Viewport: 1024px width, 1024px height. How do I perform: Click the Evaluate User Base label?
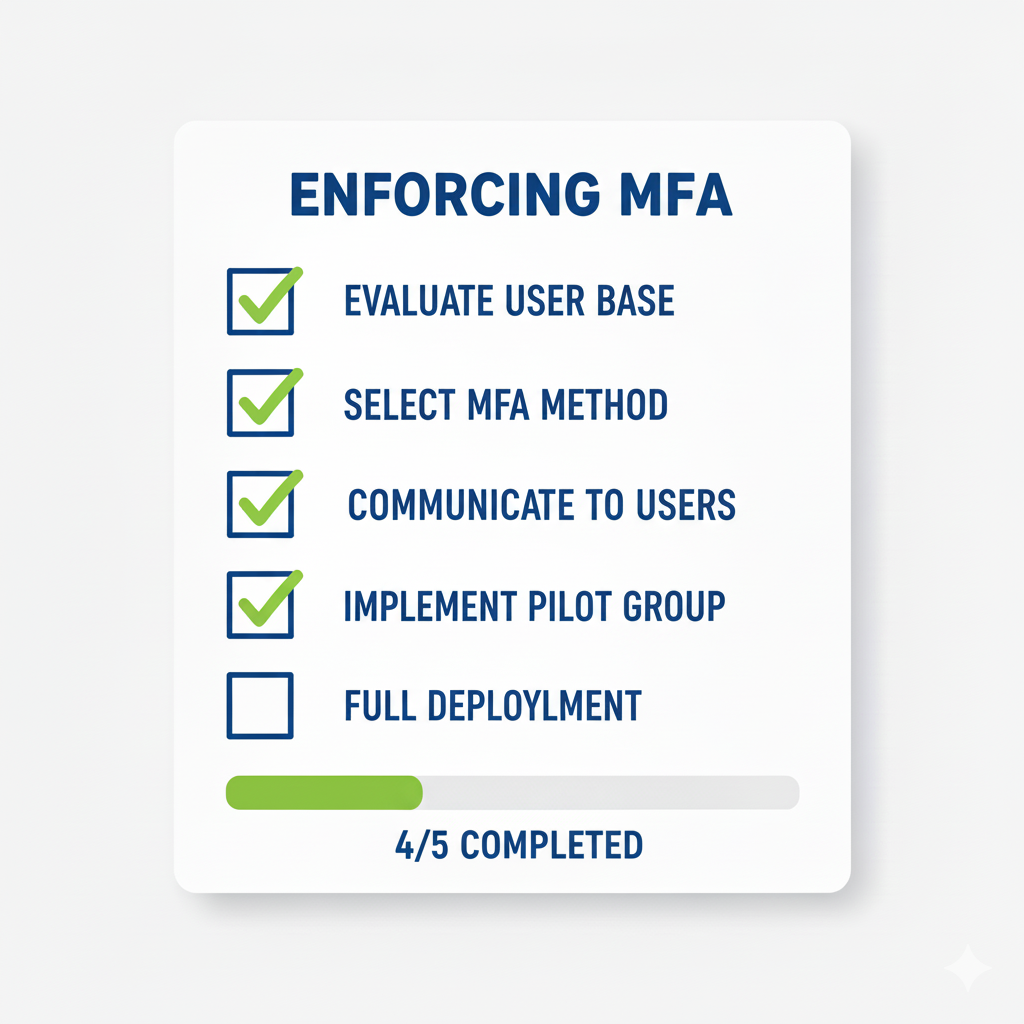tap(509, 300)
